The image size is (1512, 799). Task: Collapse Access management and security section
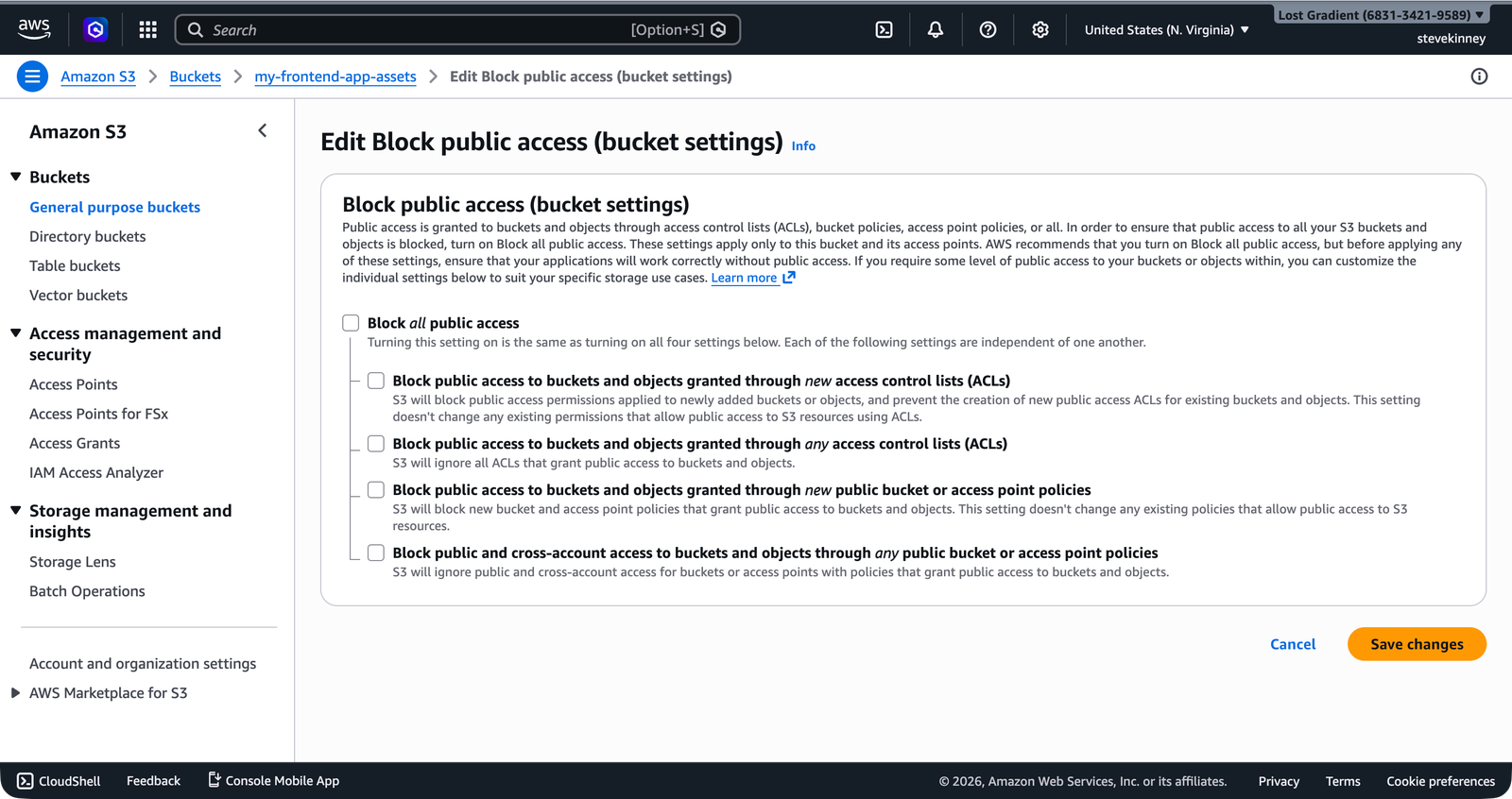coord(16,333)
